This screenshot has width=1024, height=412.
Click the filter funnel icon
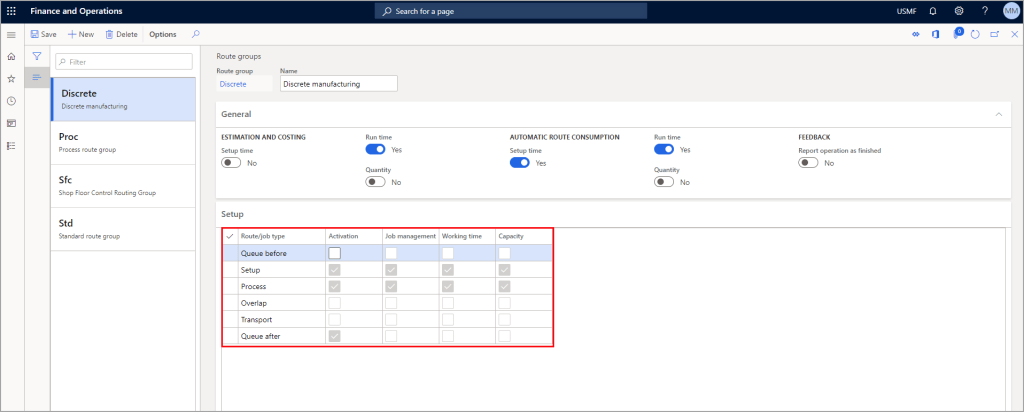tap(37, 57)
